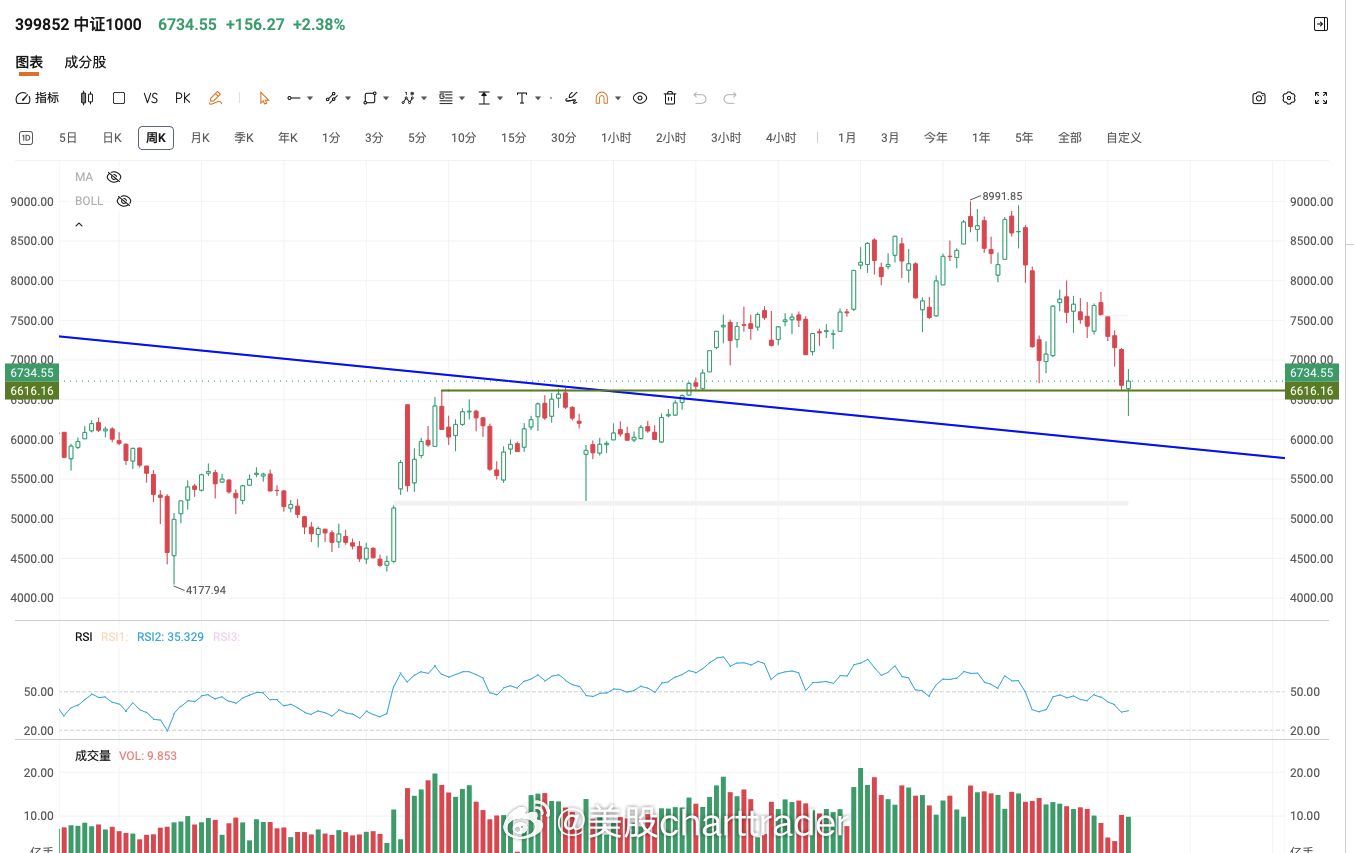Expand the Fibonacci tool dropdown arrow

[462, 98]
